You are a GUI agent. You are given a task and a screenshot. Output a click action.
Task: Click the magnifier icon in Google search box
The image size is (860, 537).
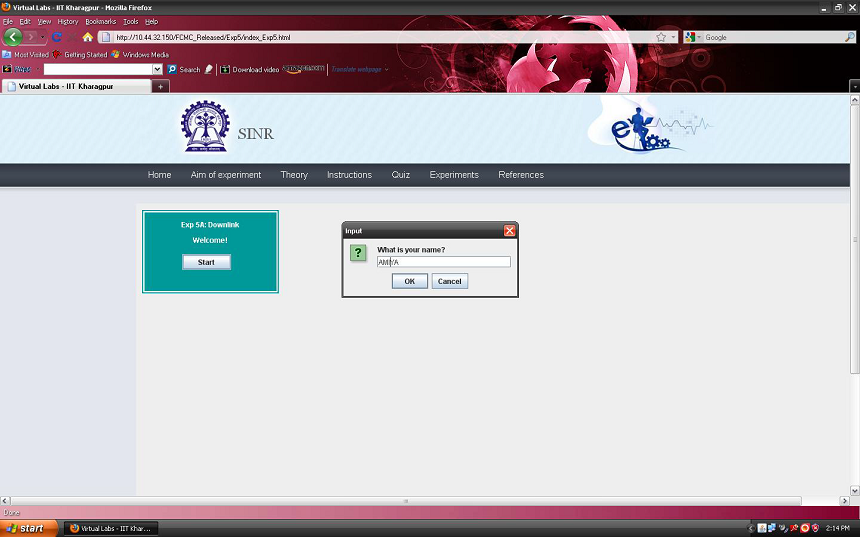(849, 37)
